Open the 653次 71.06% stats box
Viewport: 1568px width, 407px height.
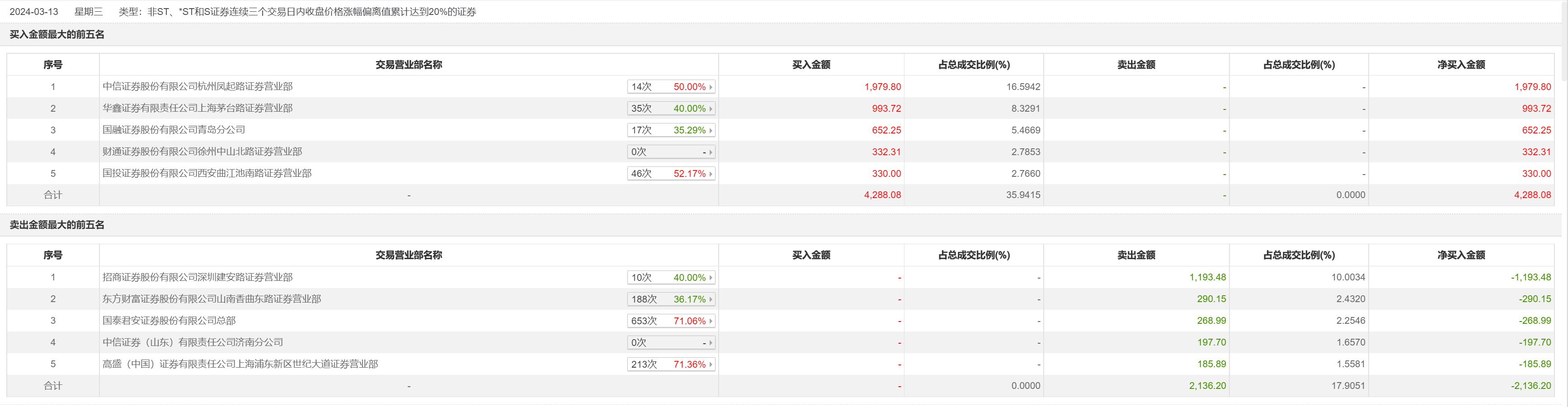[x=670, y=321]
